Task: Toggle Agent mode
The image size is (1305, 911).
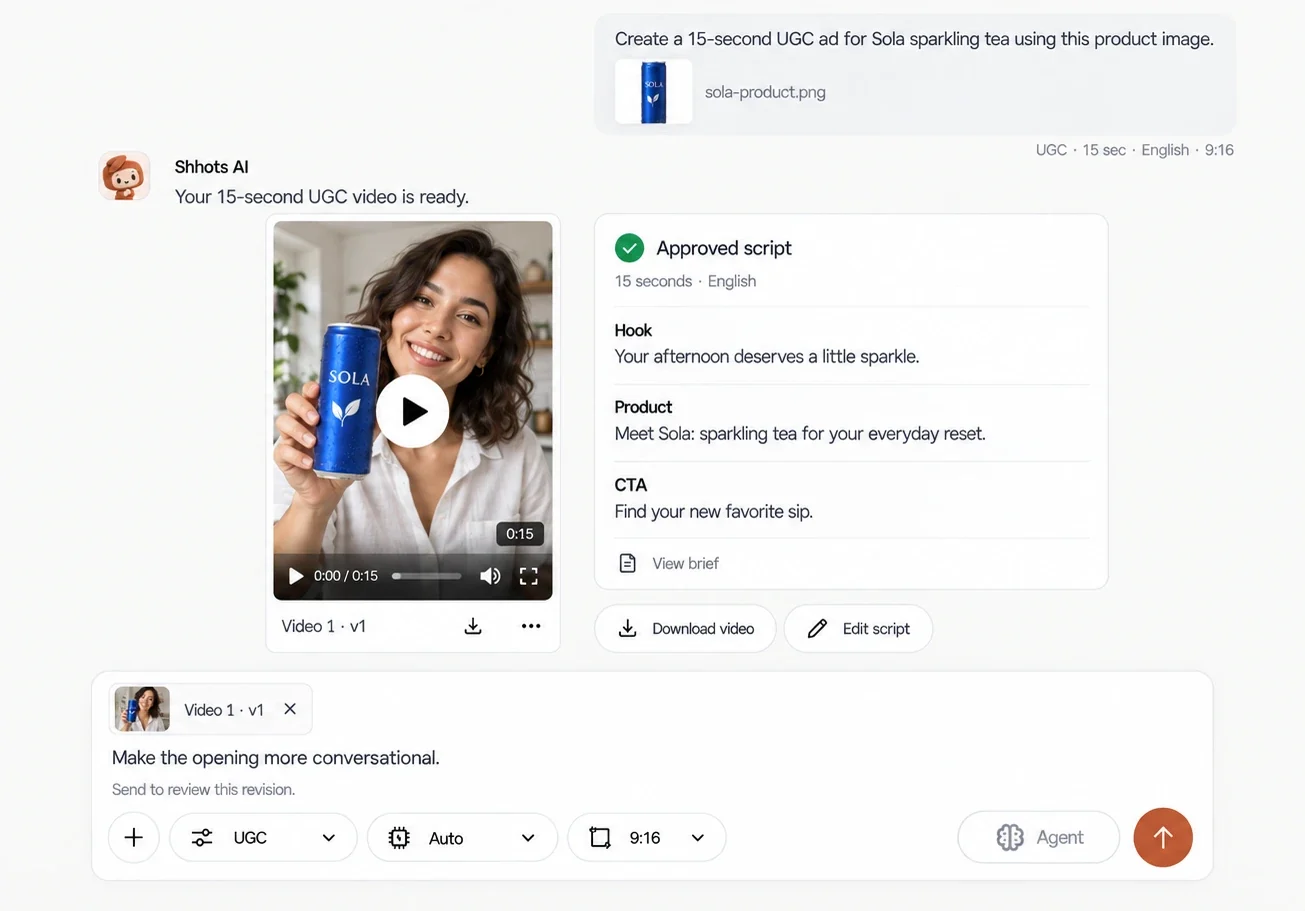Action: 1039,837
